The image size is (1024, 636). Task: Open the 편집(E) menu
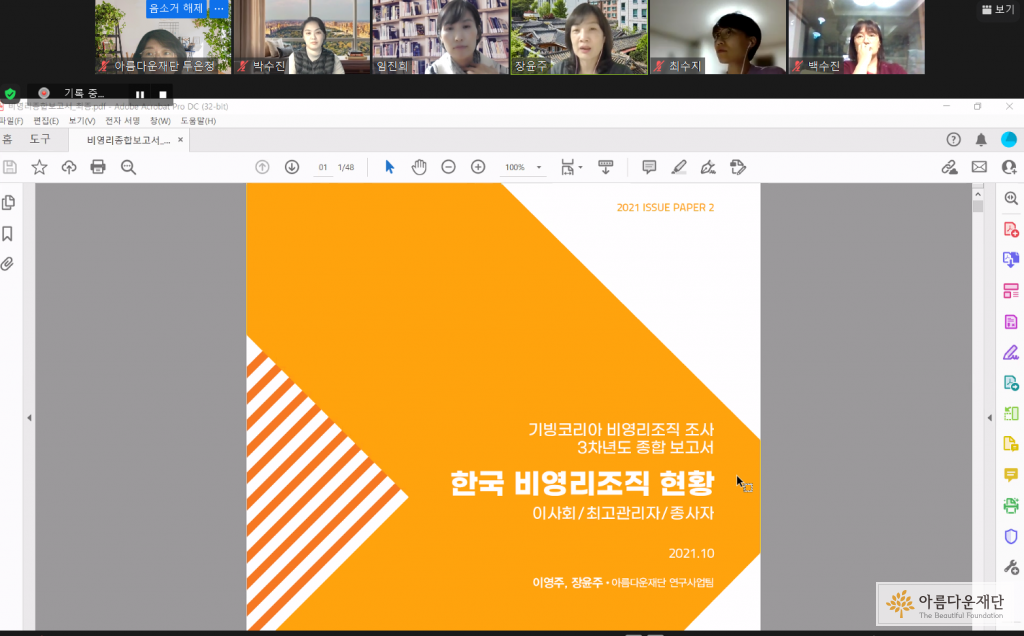pyautogui.click(x=46, y=121)
